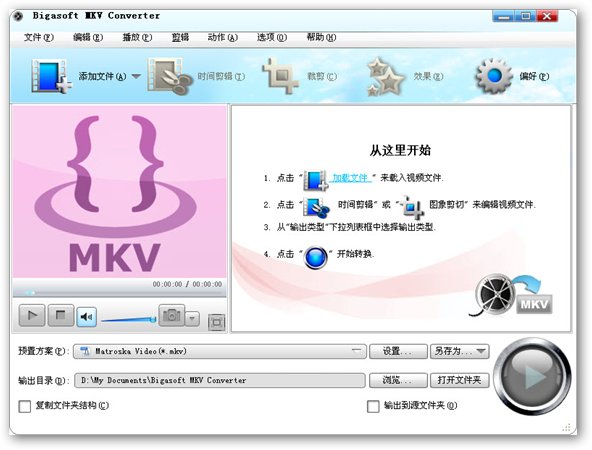Click the window resize grip at the corner
Viewport: 592px width, 450px height.
(566, 427)
